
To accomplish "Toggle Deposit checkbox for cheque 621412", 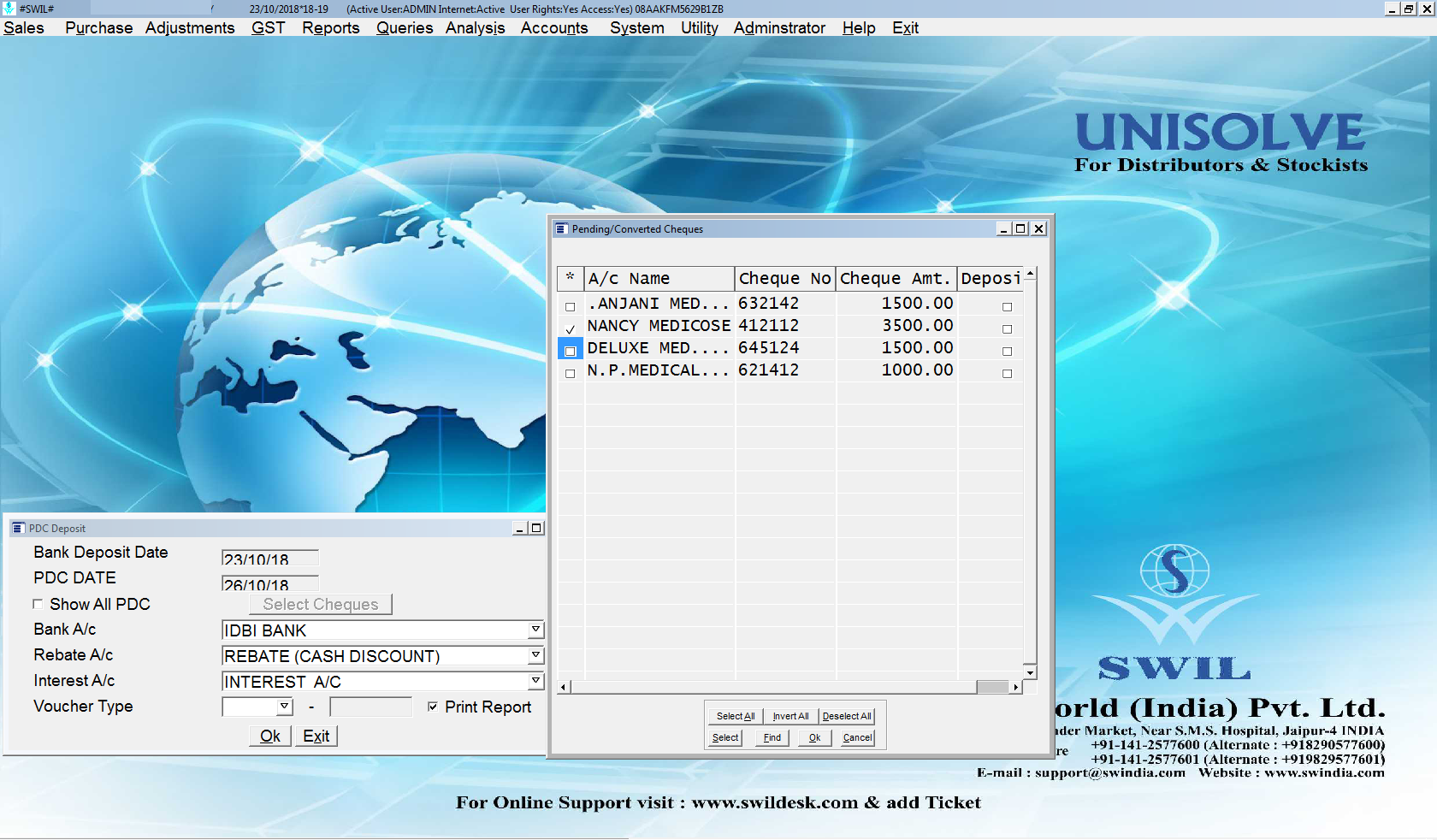I will point(1007,374).
